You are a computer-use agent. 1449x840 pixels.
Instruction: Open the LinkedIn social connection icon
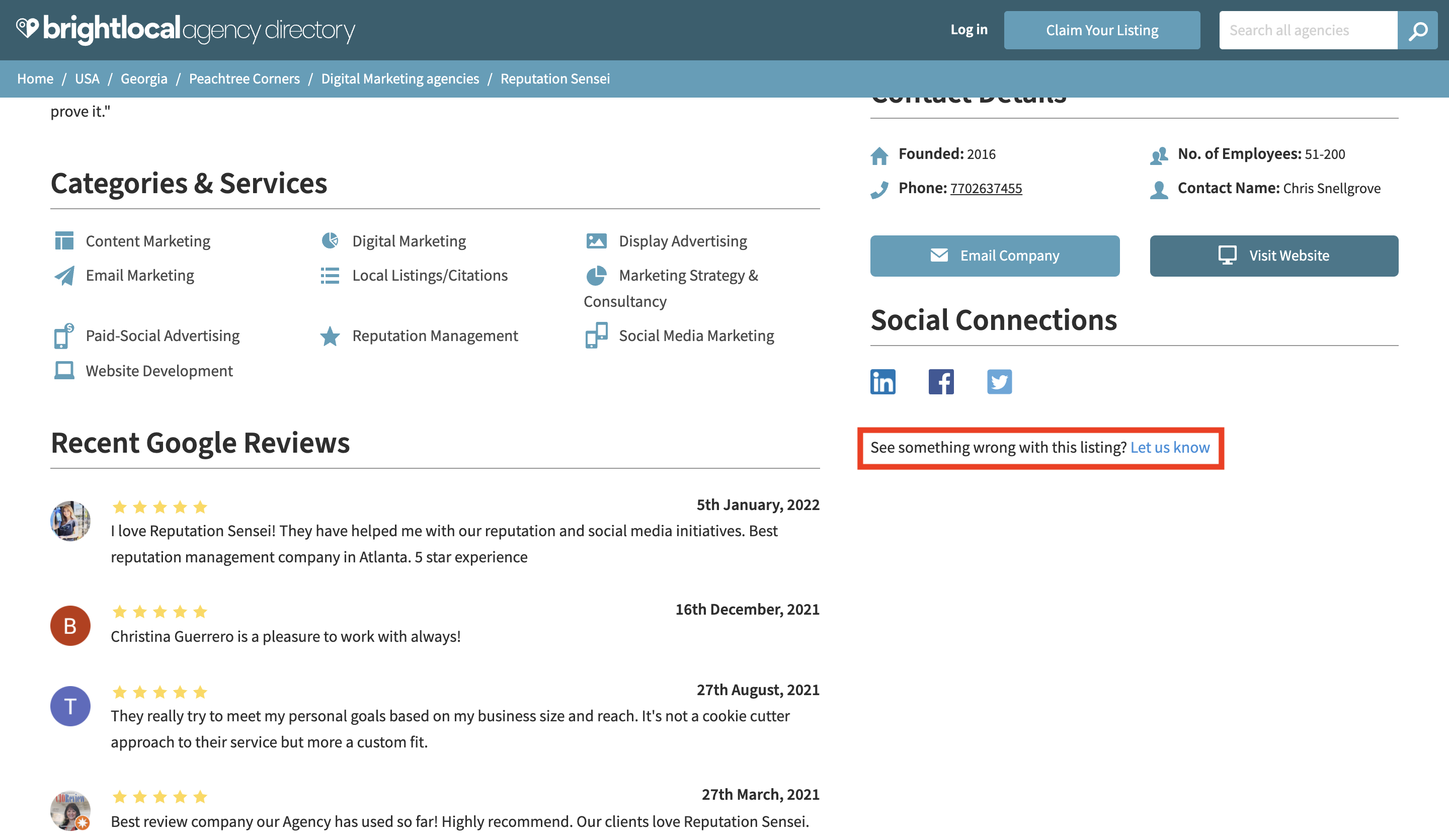coord(882,382)
